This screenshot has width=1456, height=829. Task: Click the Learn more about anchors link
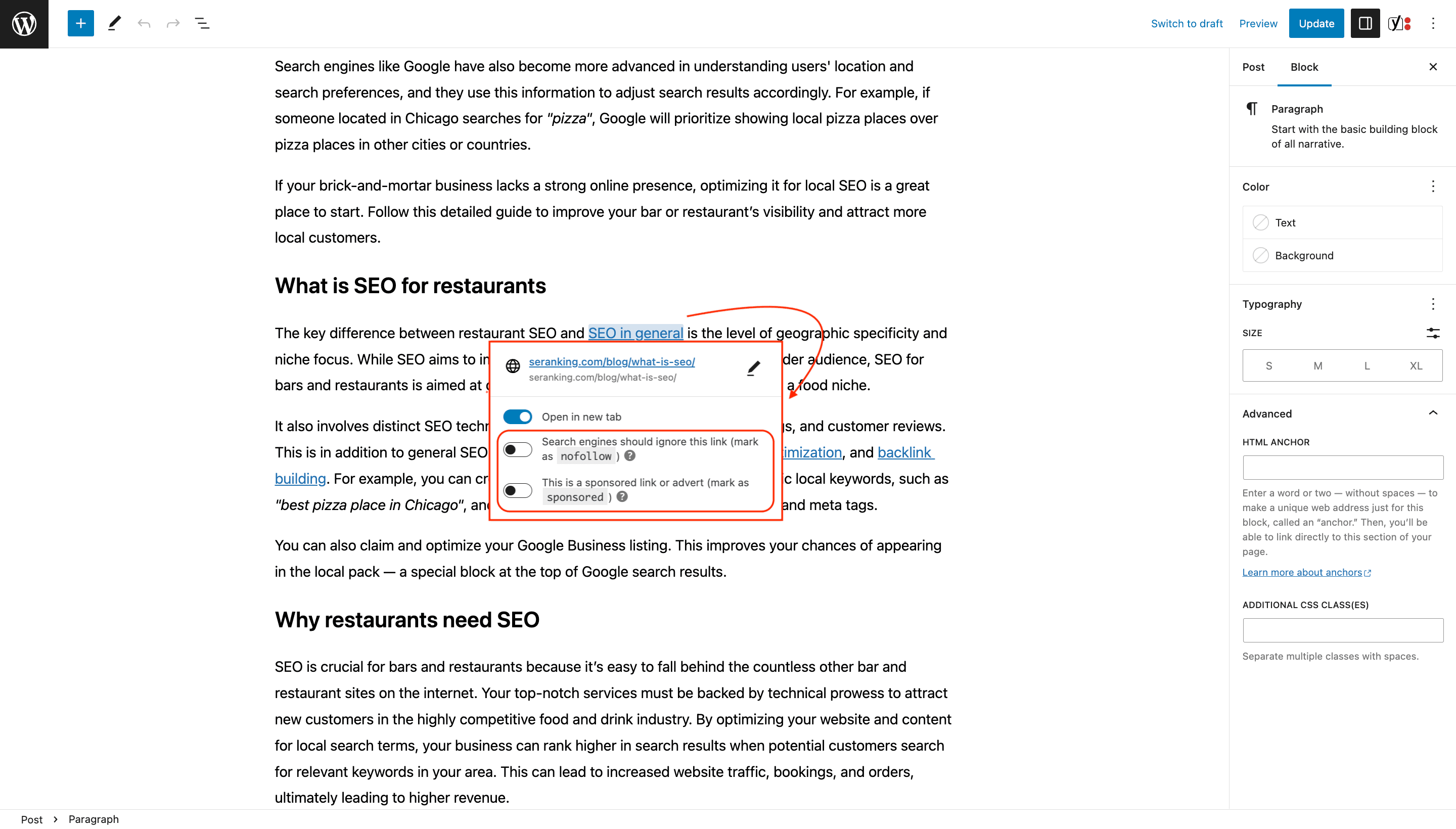[x=1306, y=572]
